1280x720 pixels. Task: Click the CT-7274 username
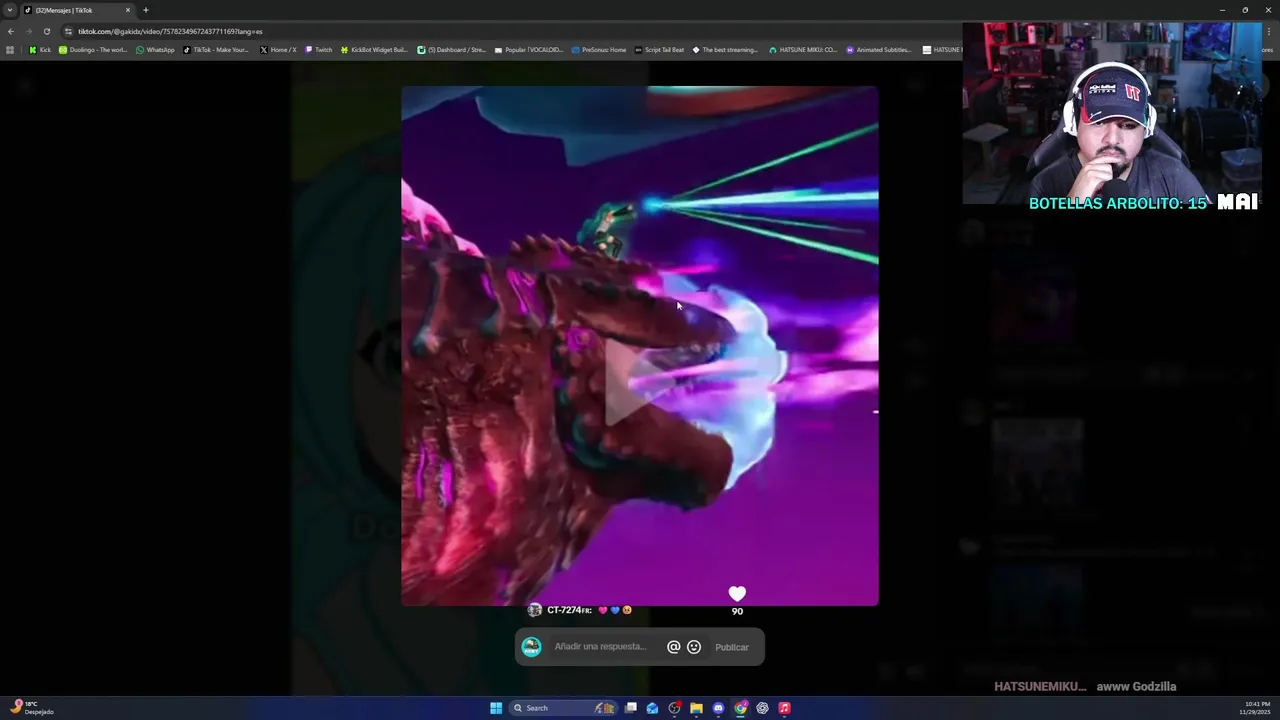[569, 610]
